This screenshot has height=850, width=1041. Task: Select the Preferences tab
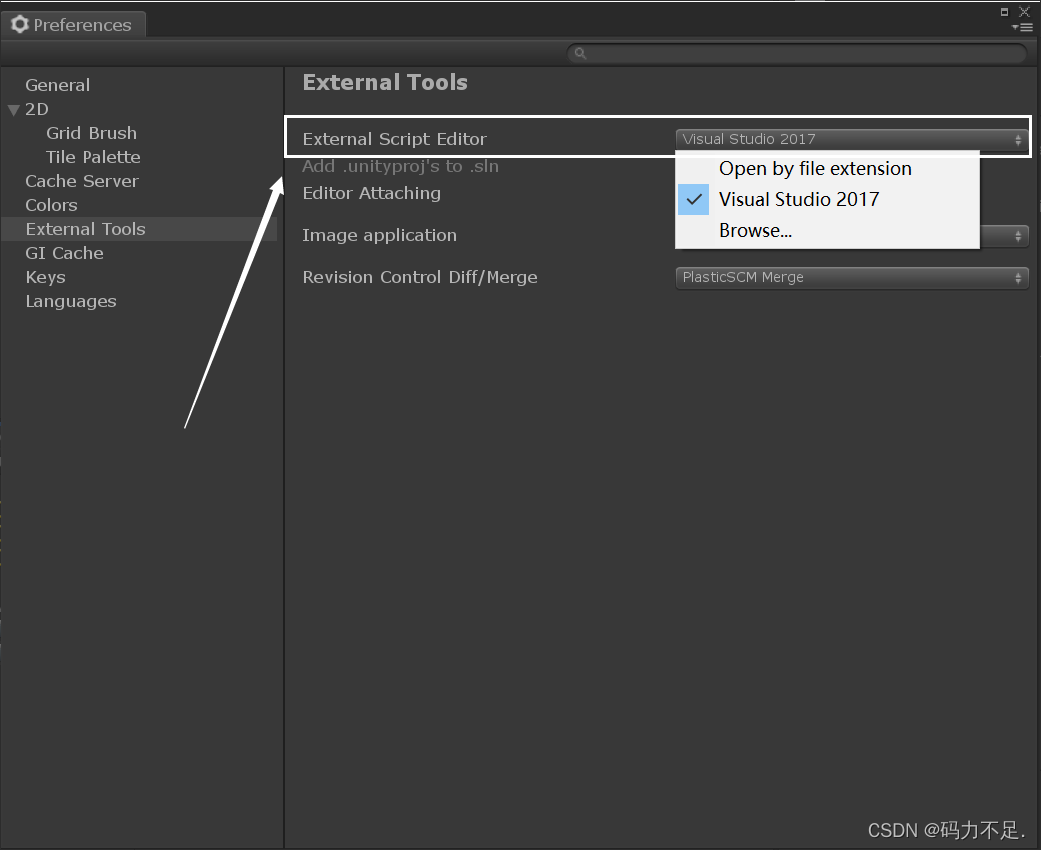[x=73, y=25]
